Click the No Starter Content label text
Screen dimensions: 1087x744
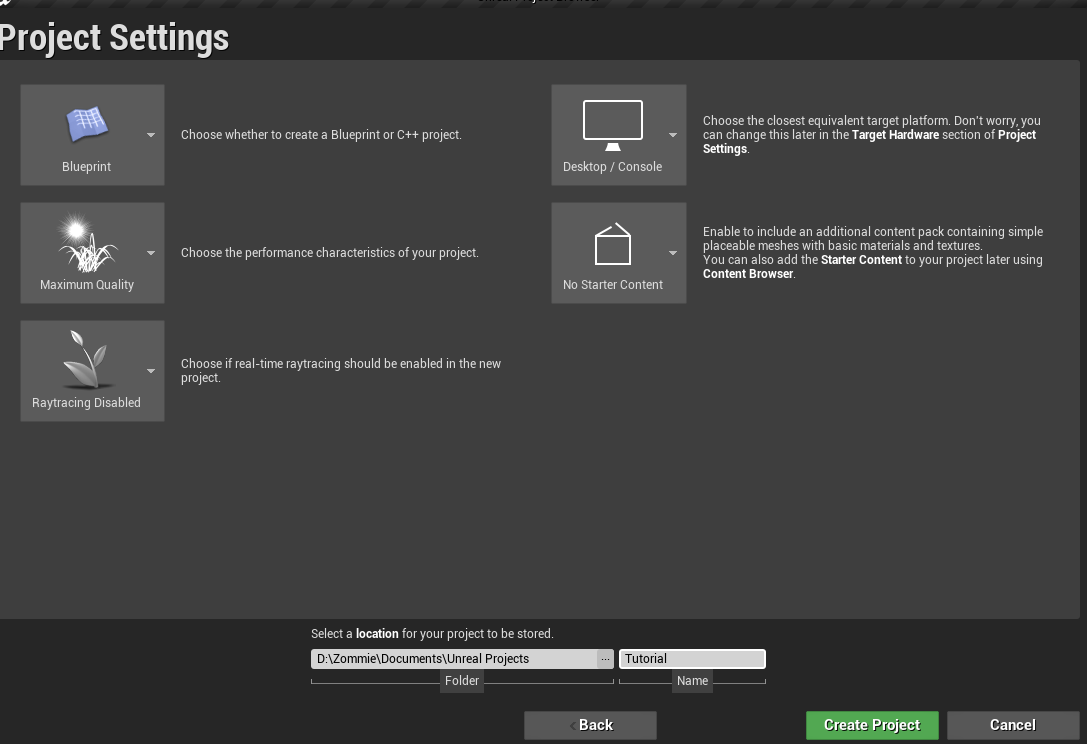pos(613,284)
